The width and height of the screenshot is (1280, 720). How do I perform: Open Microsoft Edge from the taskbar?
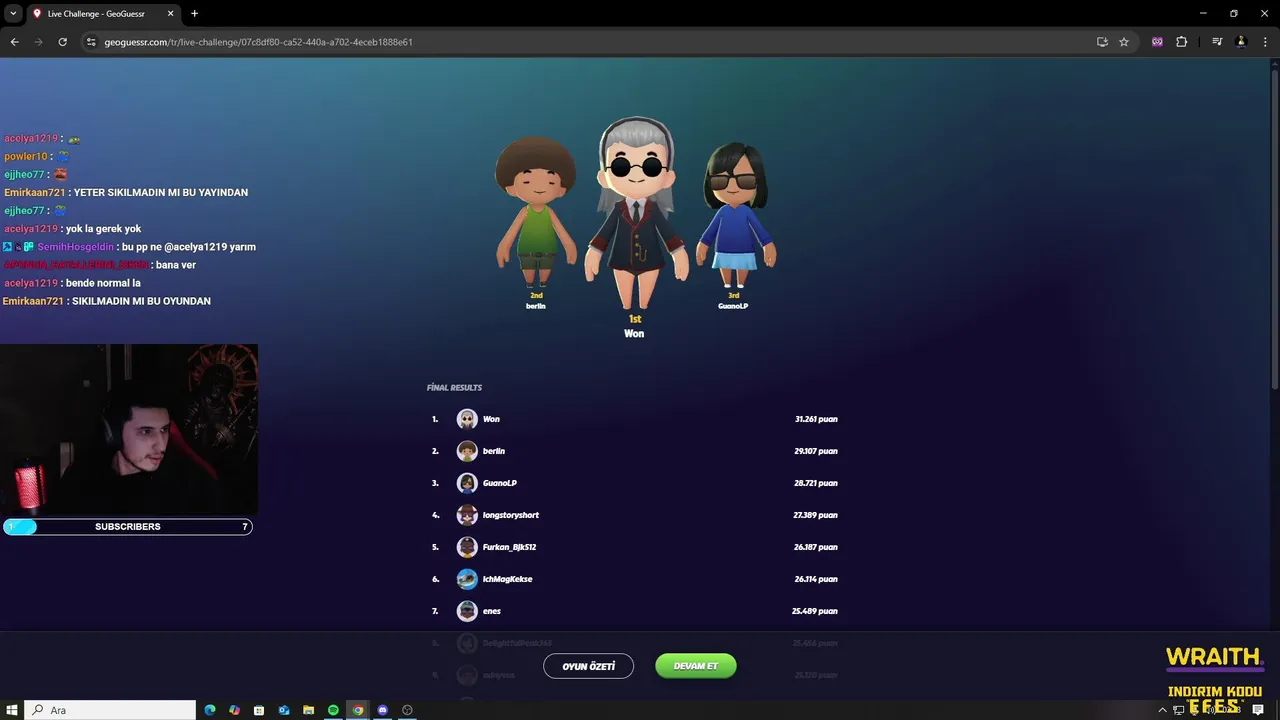point(210,710)
